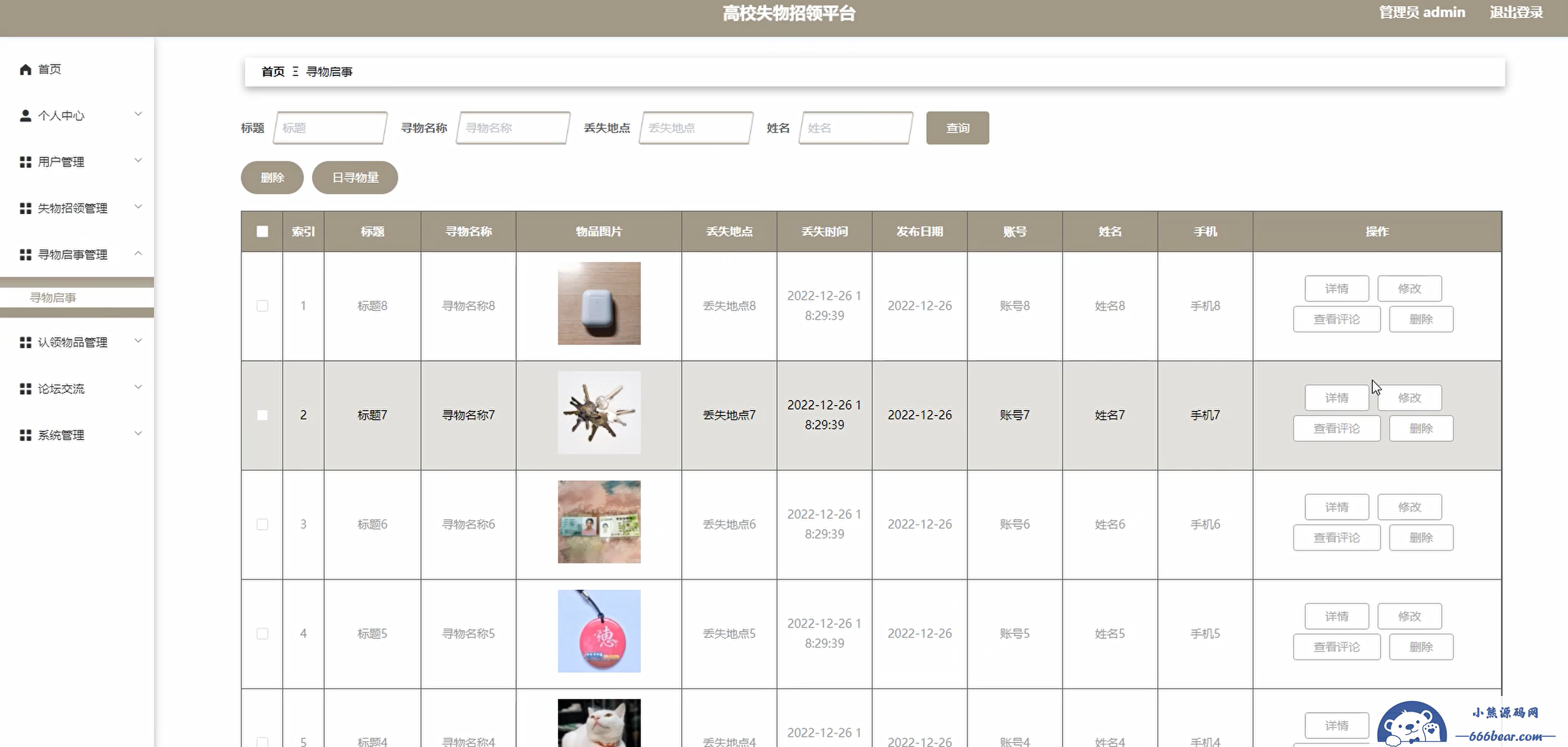Click the grid icon beside 寻物启事管理
The width and height of the screenshot is (1568, 747).
[25, 254]
